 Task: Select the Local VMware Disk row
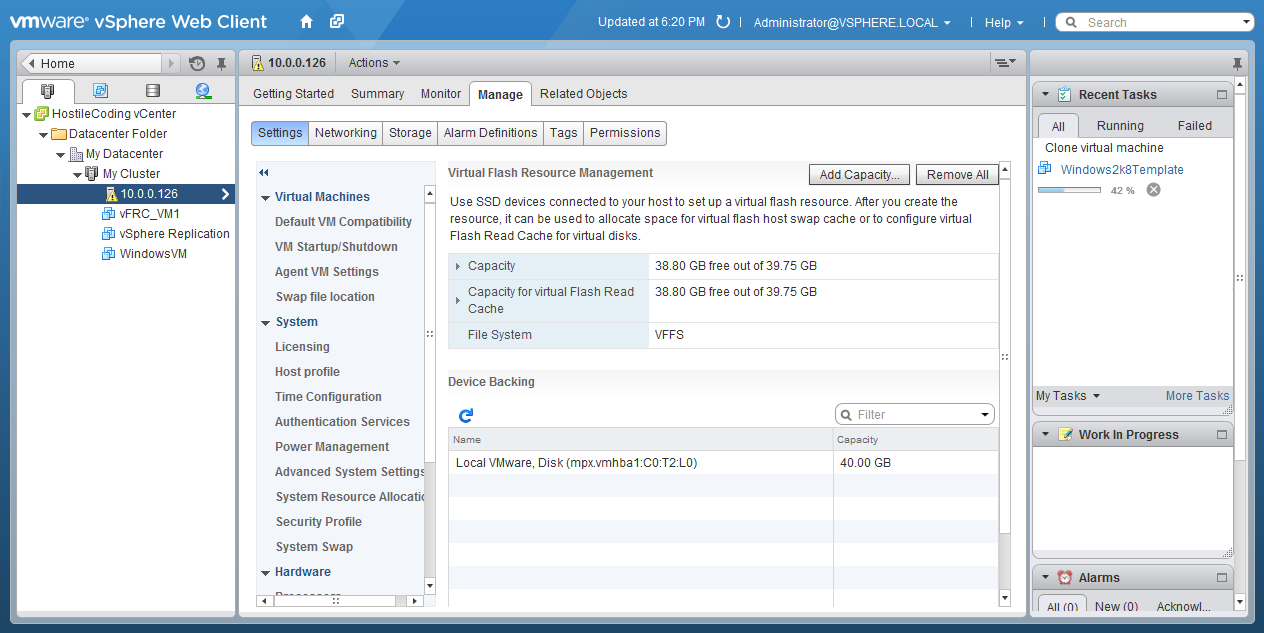[x=723, y=463]
